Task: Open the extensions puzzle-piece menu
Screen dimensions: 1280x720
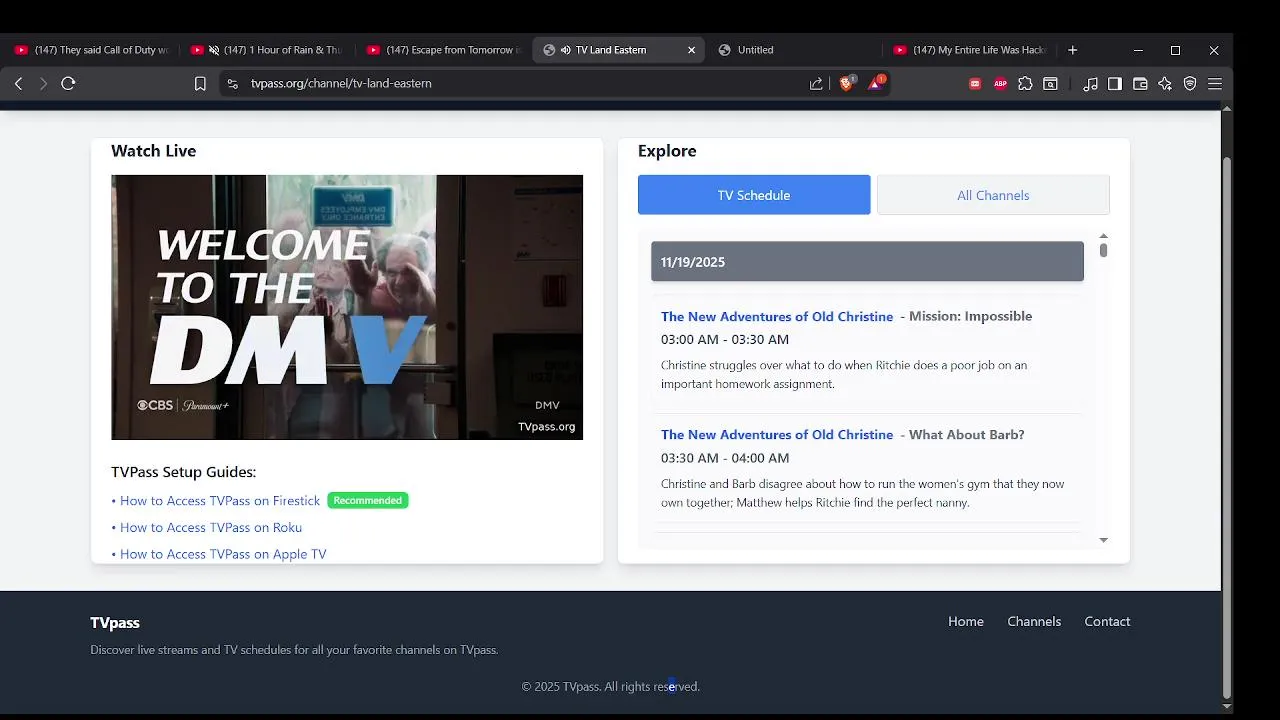Action: click(x=1025, y=84)
